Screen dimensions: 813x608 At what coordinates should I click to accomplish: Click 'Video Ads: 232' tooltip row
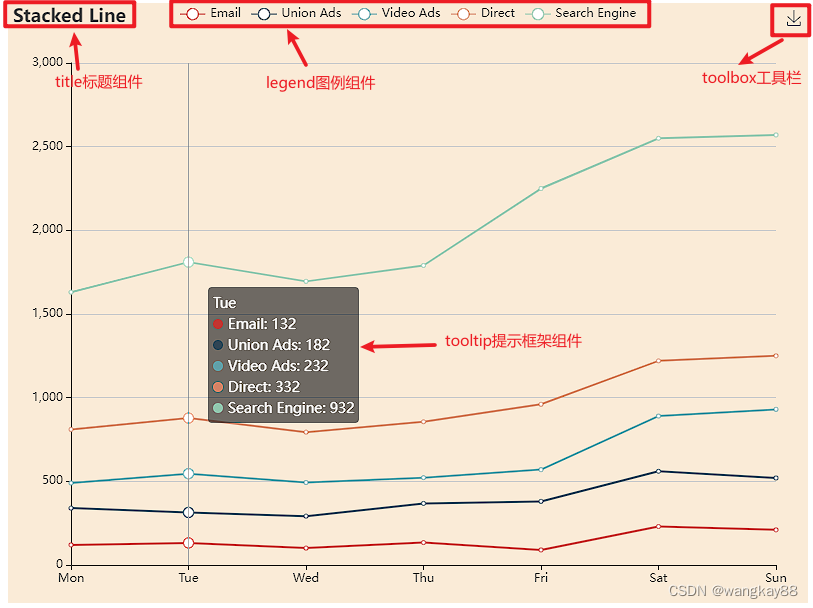(271, 366)
